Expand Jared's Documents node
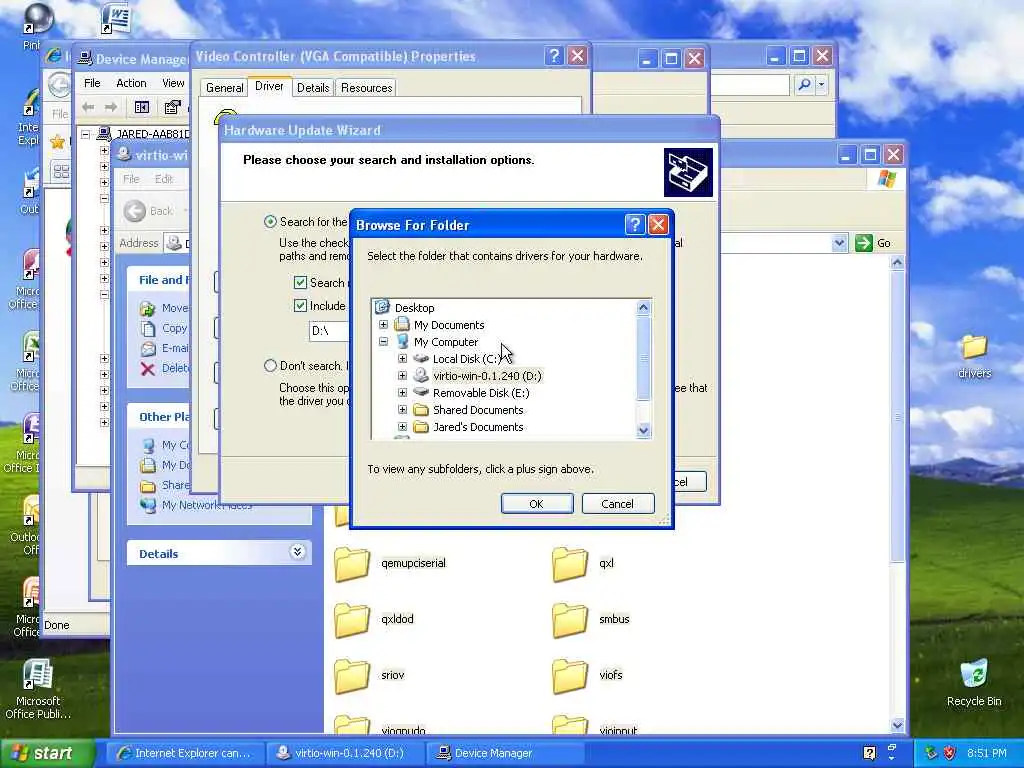The width and height of the screenshot is (1024, 768). coord(402,426)
